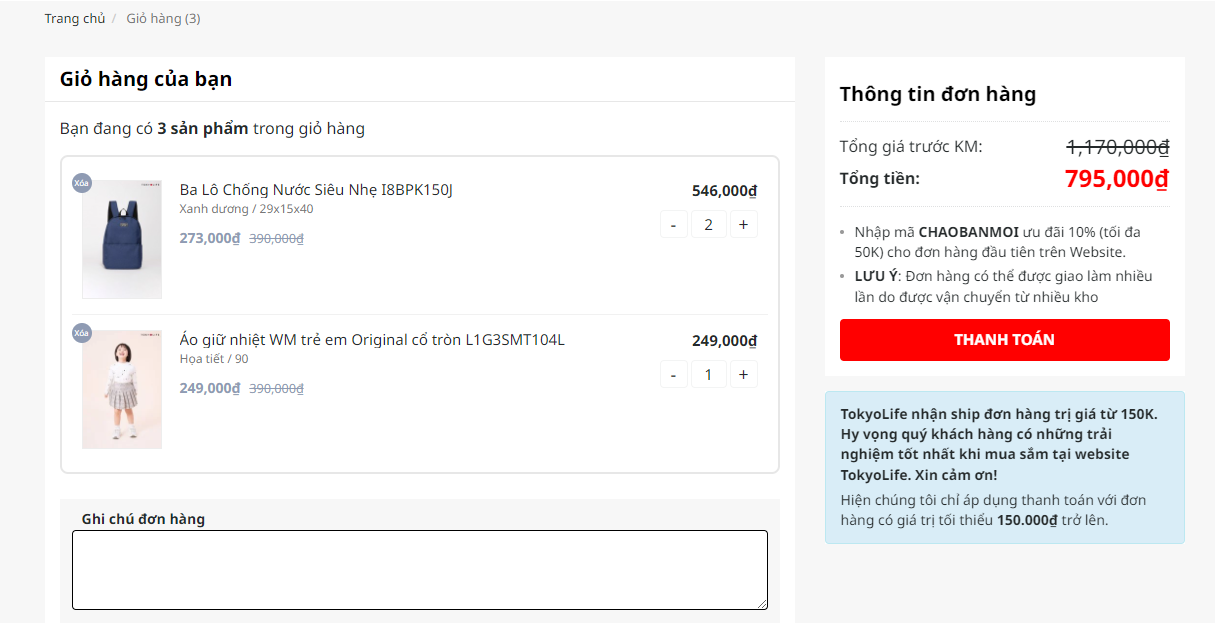Open the Ba Lô Chống Nước Siêu Nhẹ product link
1215x623 pixels.
(x=316, y=190)
